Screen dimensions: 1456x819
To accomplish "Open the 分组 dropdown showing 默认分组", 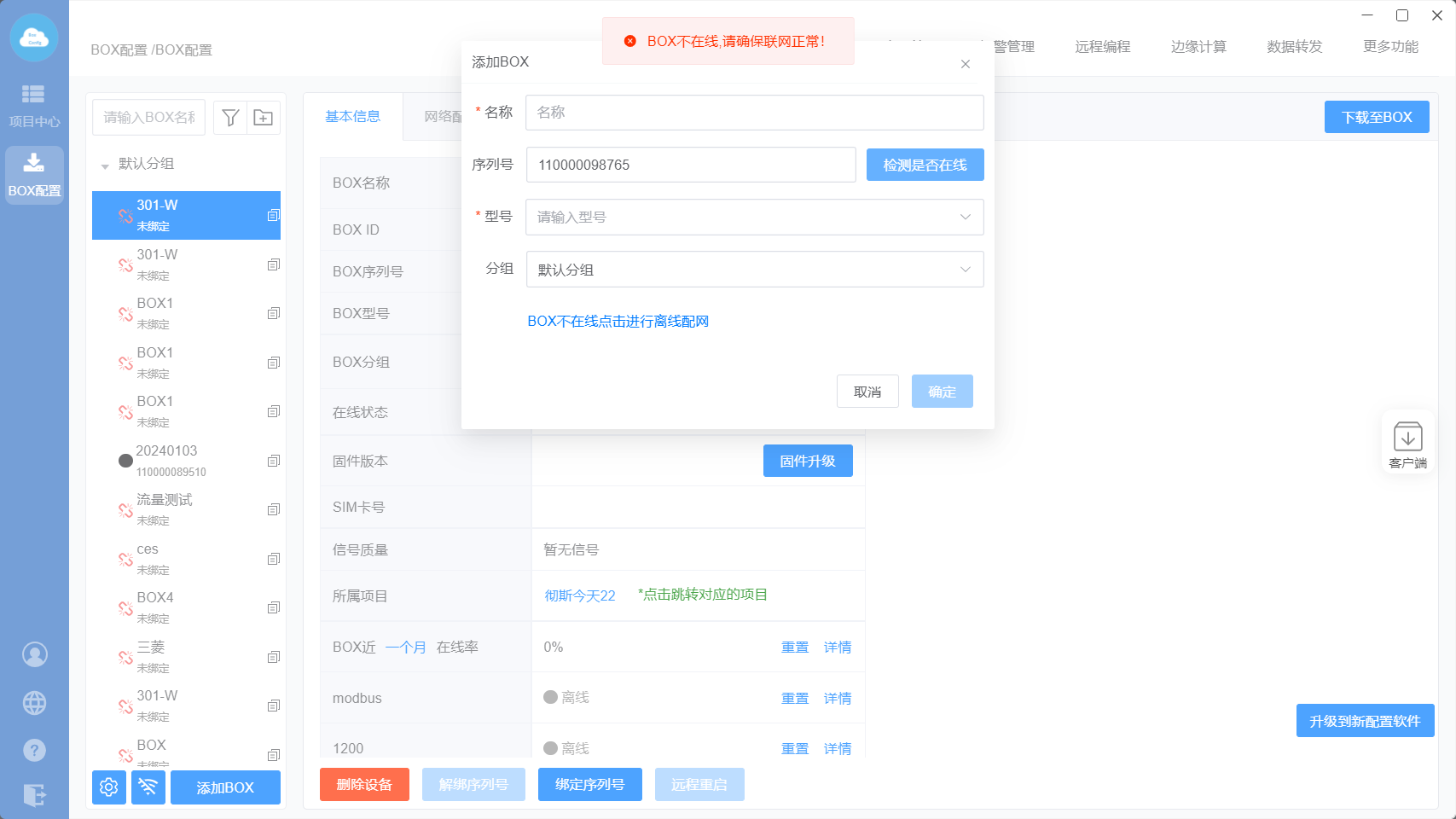I will [754, 270].
